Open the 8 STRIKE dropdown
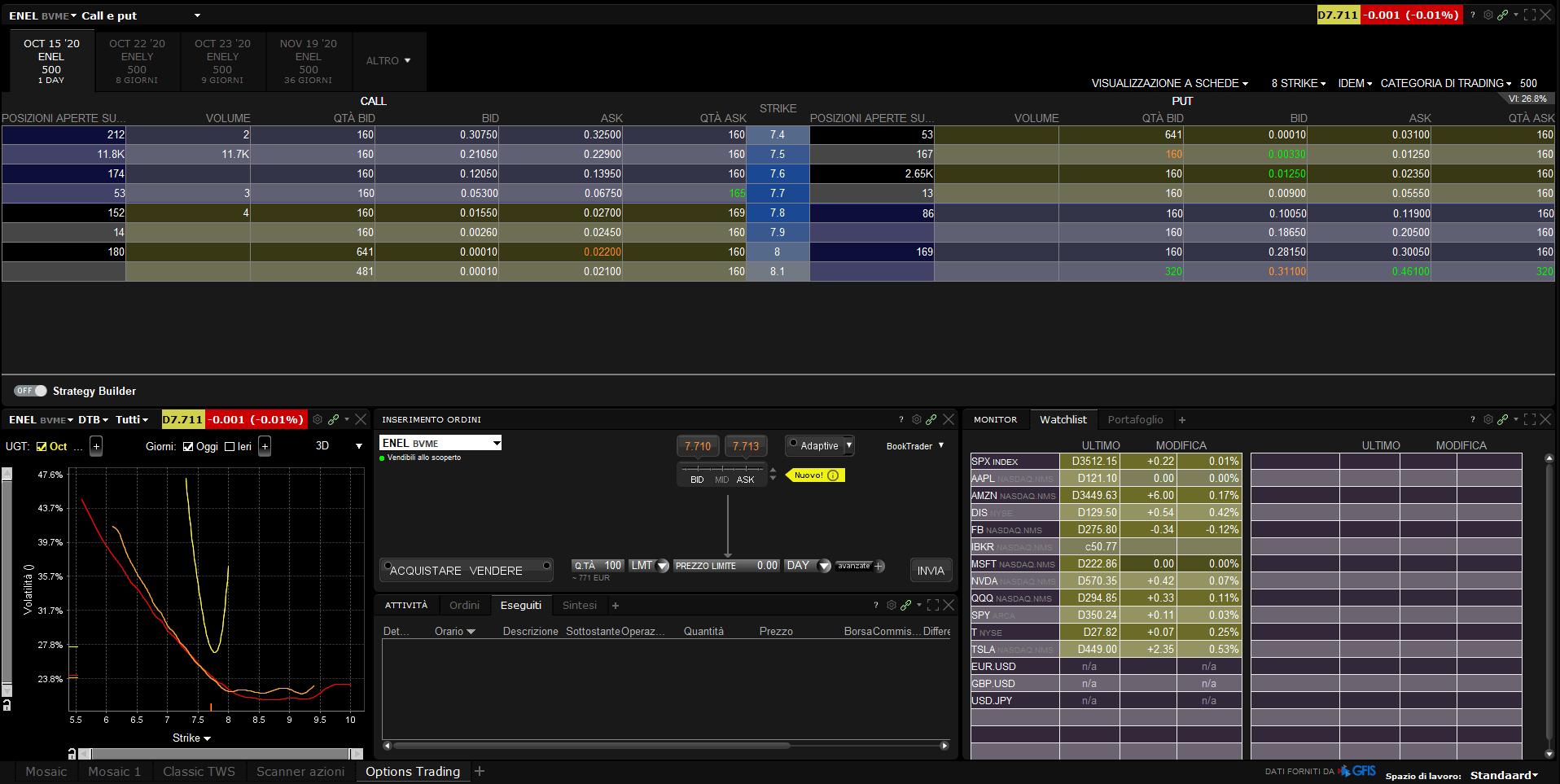This screenshot has width=1560, height=784. point(1299,83)
